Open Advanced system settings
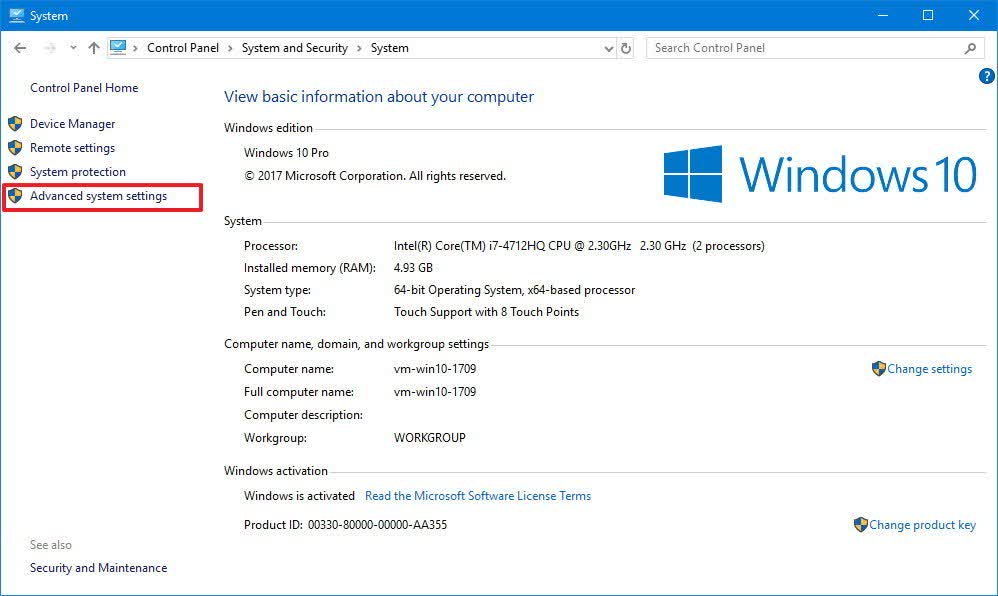998x596 pixels. (x=99, y=196)
